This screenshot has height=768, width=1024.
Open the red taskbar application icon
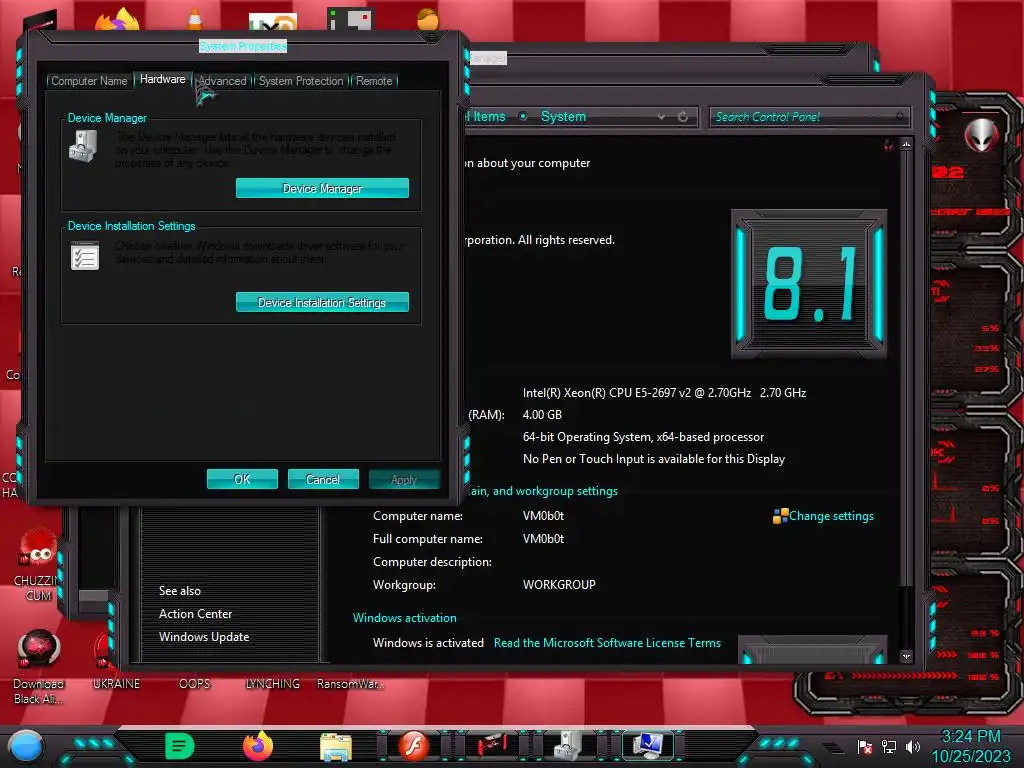pos(492,746)
